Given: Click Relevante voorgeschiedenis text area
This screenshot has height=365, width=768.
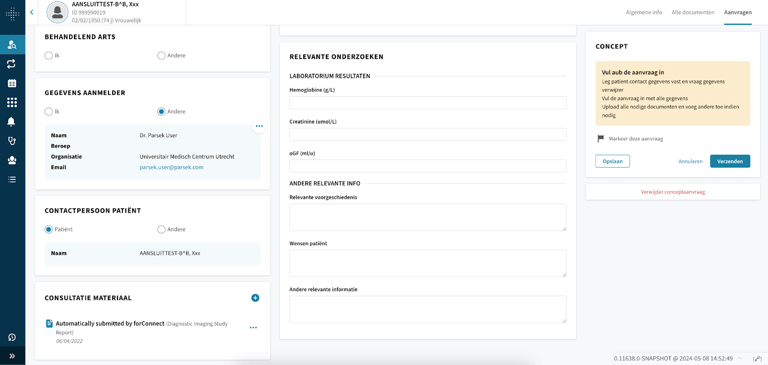Looking at the screenshot, I should (428, 217).
